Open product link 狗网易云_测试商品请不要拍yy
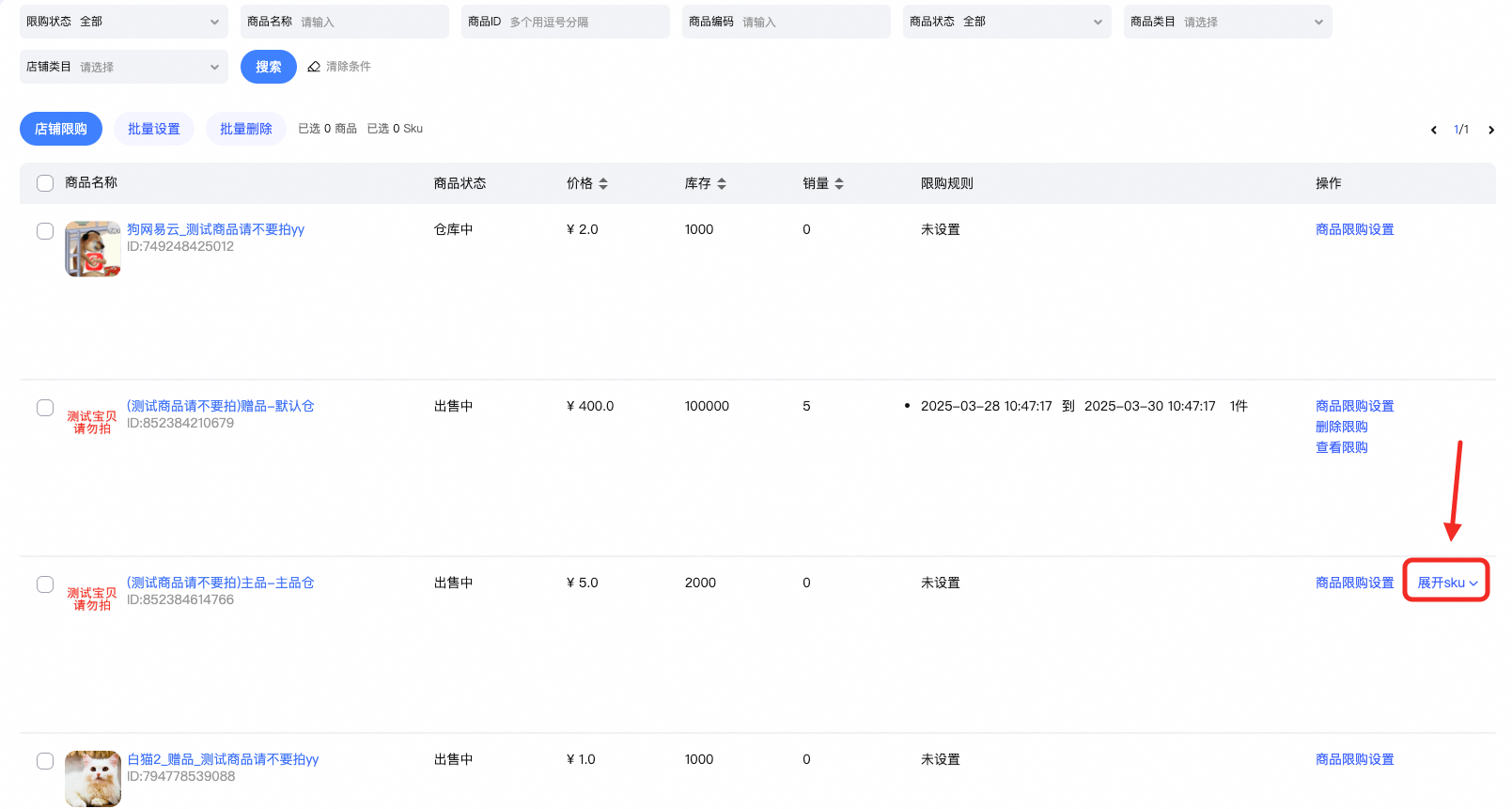The image size is (1512, 809). (x=216, y=229)
